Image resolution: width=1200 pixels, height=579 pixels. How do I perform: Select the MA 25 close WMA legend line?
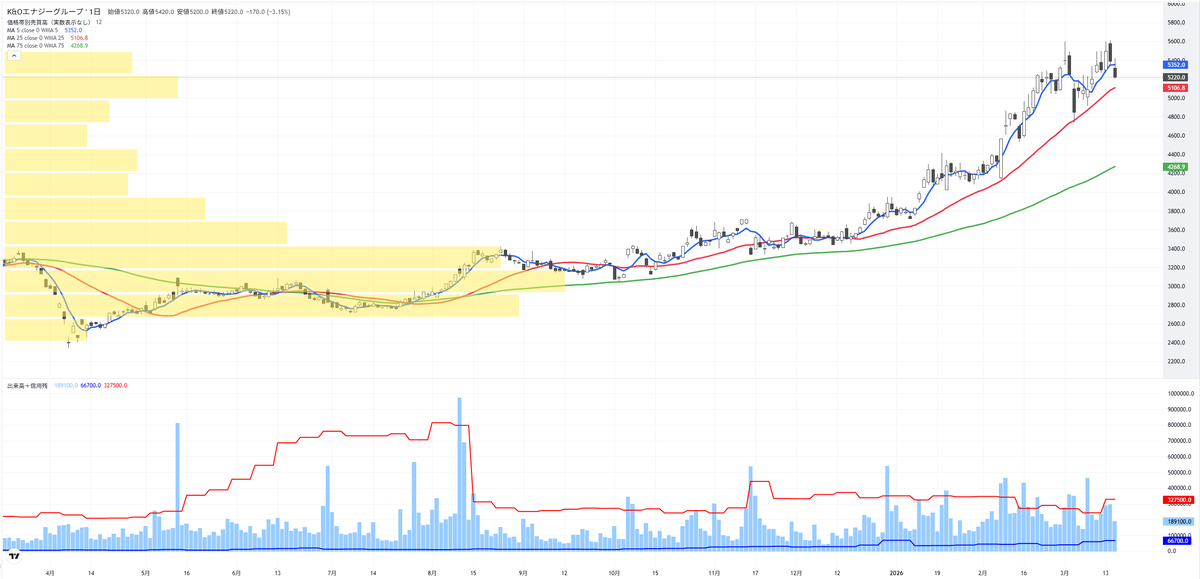(36, 38)
